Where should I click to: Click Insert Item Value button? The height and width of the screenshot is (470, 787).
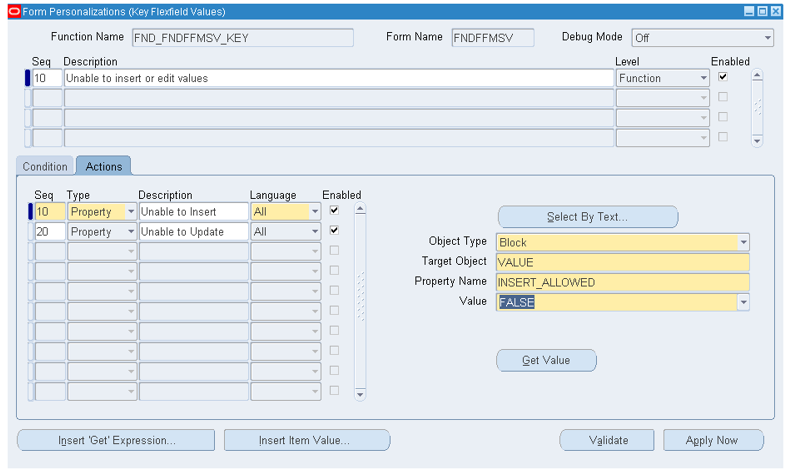(x=307, y=440)
